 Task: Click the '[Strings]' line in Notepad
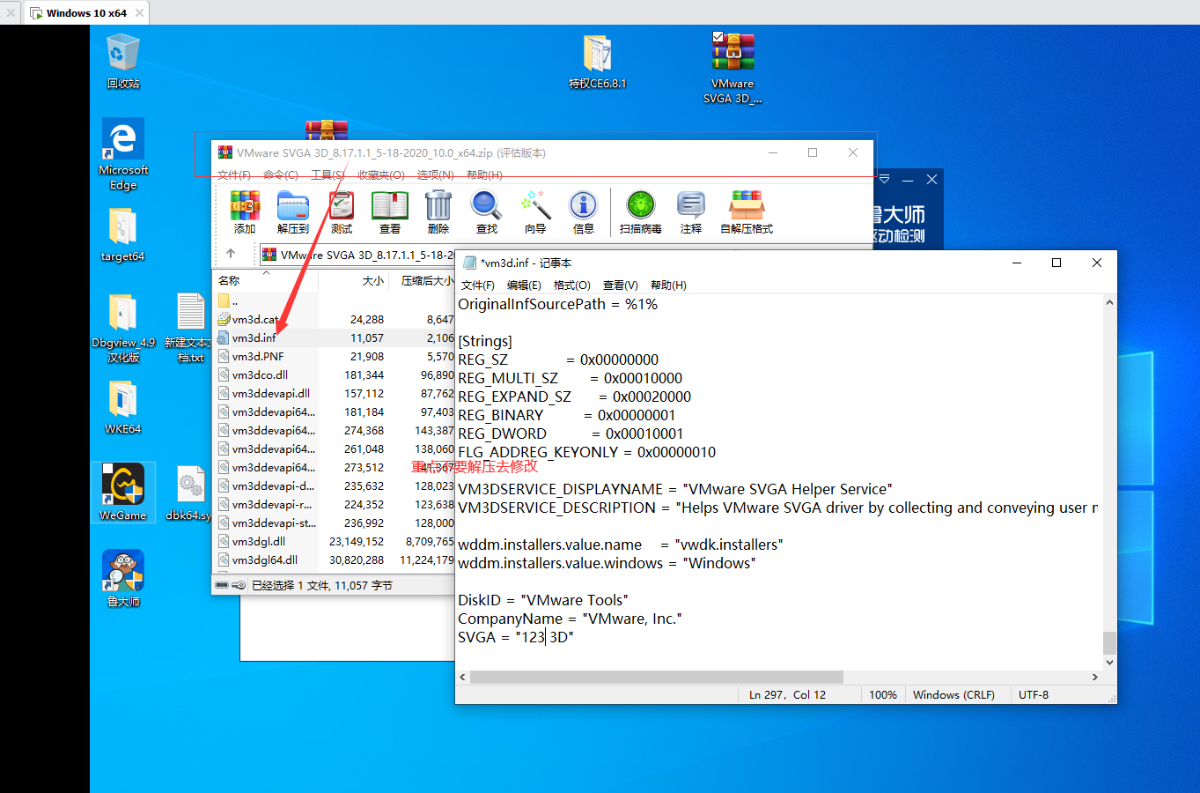point(485,341)
